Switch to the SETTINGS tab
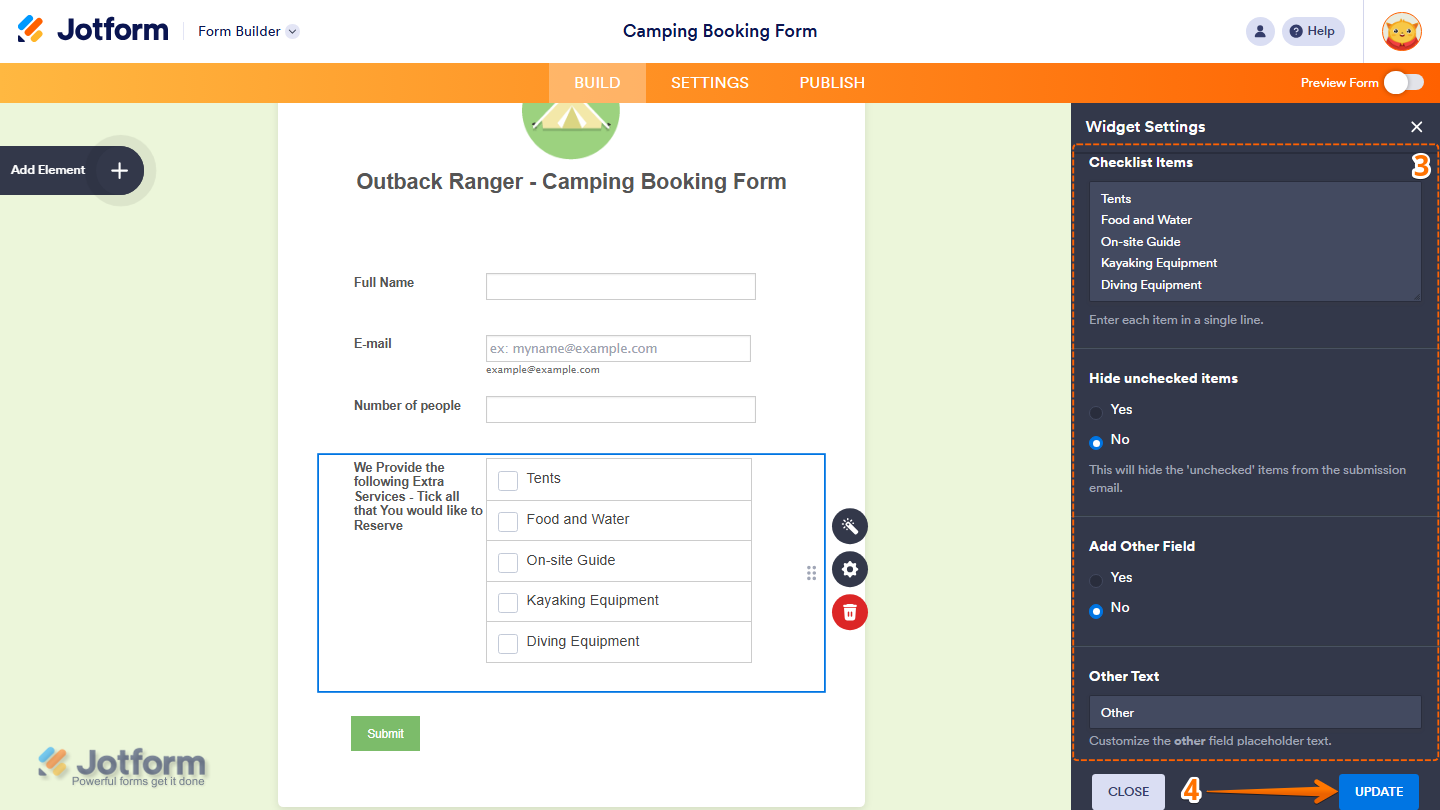 click(709, 83)
